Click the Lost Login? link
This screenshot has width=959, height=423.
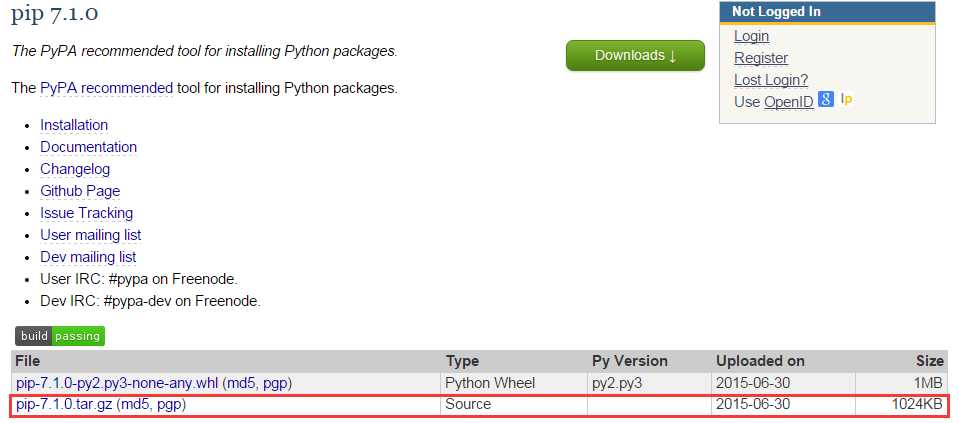771,80
